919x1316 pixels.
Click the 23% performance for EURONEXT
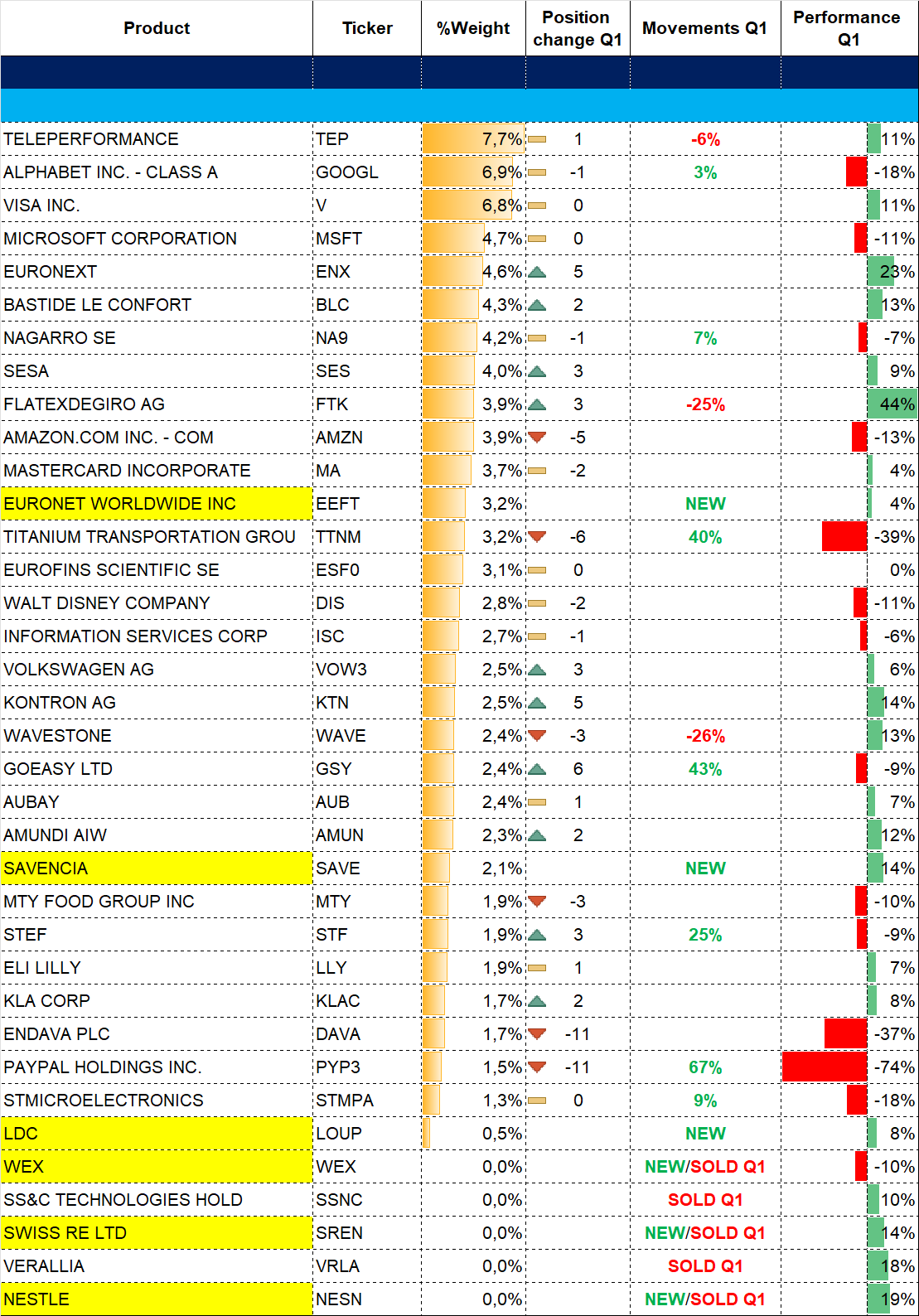click(x=897, y=272)
